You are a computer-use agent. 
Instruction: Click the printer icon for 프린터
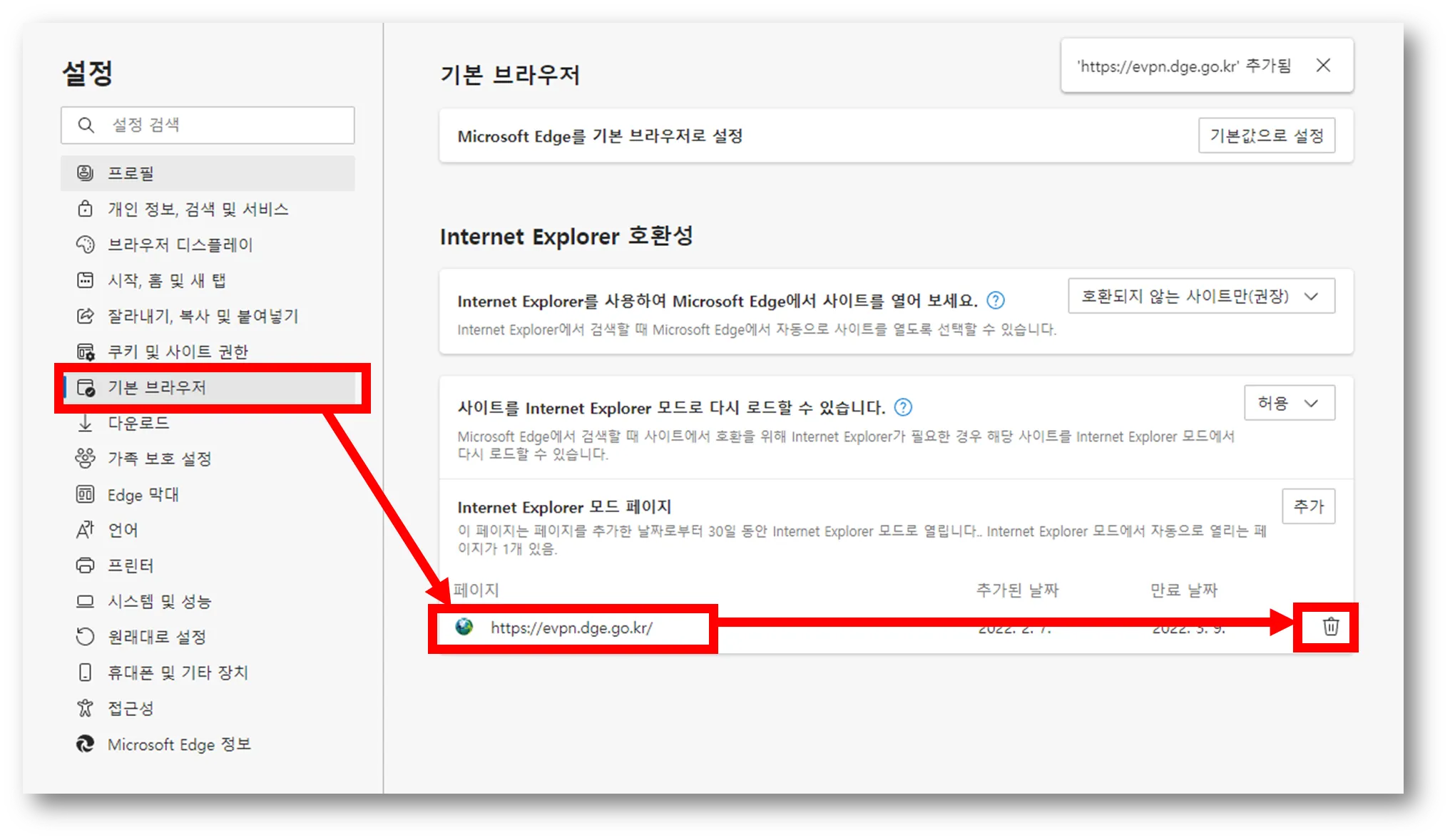coord(85,565)
